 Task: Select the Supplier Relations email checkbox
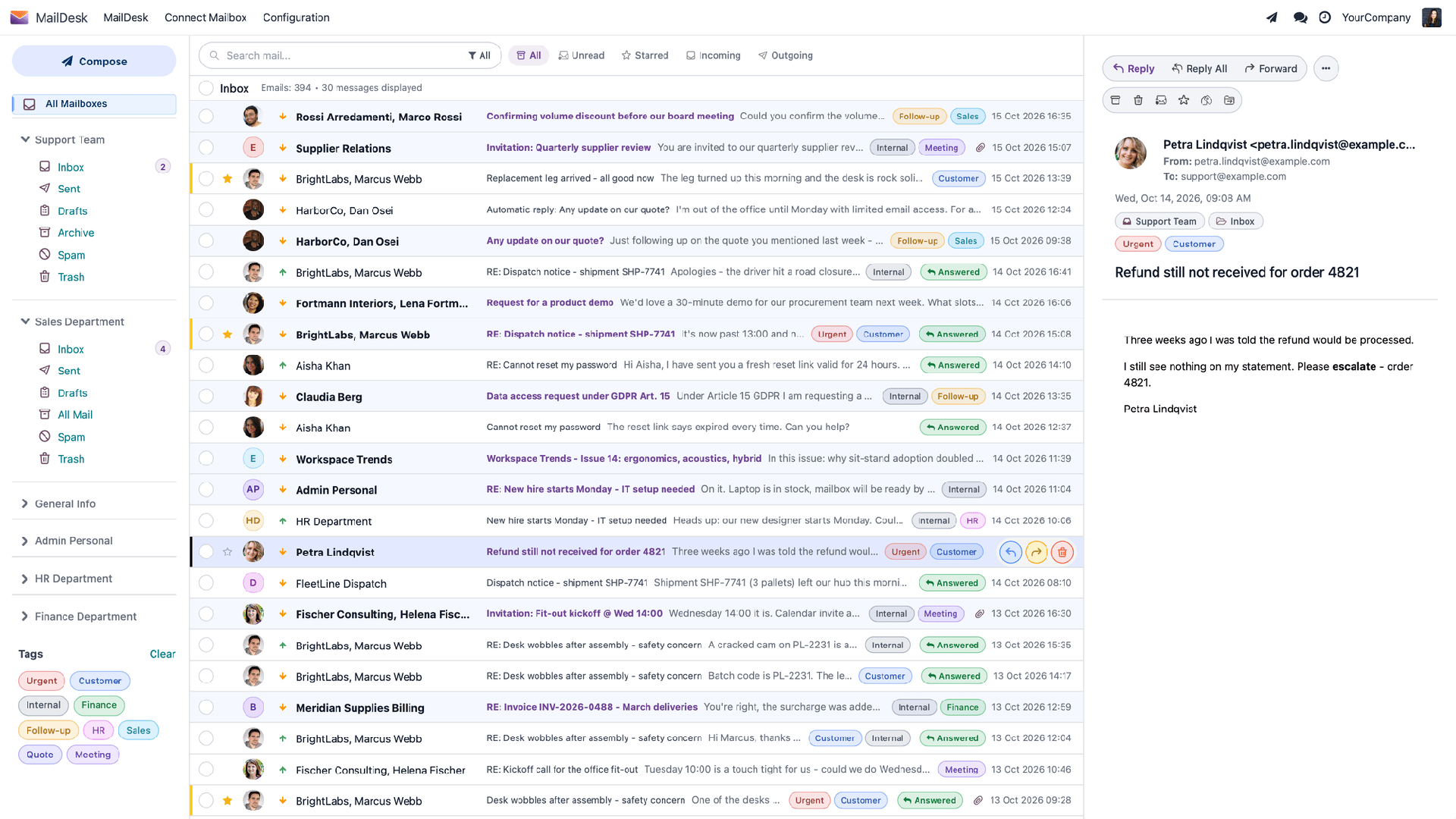click(206, 148)
